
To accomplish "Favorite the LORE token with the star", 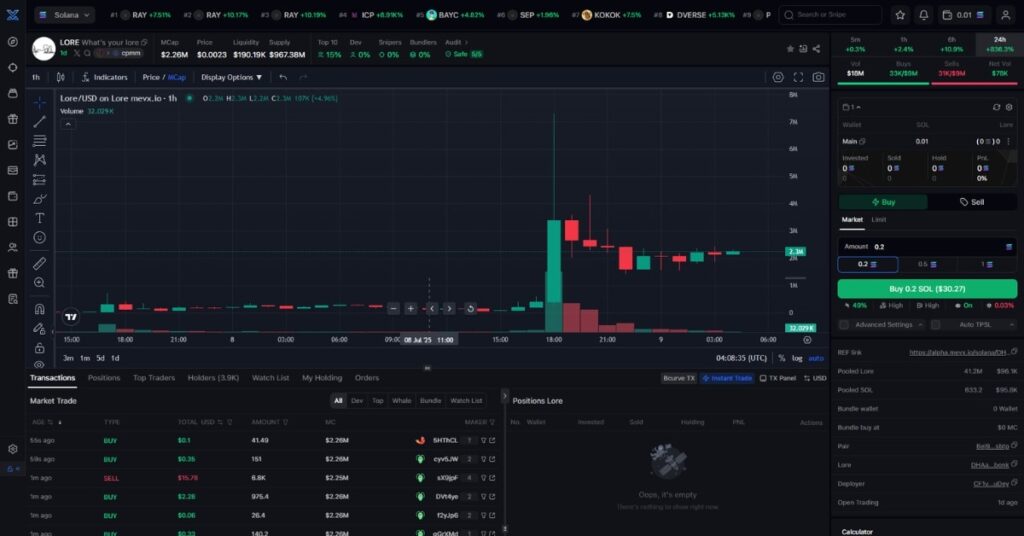I will pyautogui.click(x=790, y=49).
